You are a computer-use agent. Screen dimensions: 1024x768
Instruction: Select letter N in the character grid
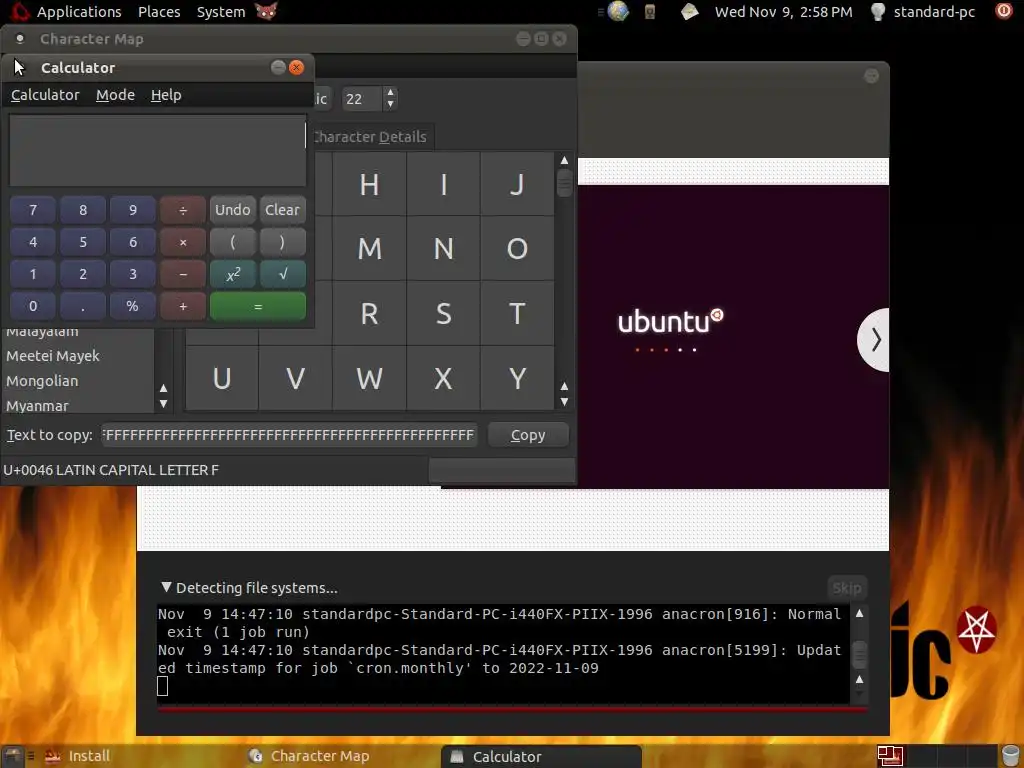pyautogui.click(x=443, y=248)
